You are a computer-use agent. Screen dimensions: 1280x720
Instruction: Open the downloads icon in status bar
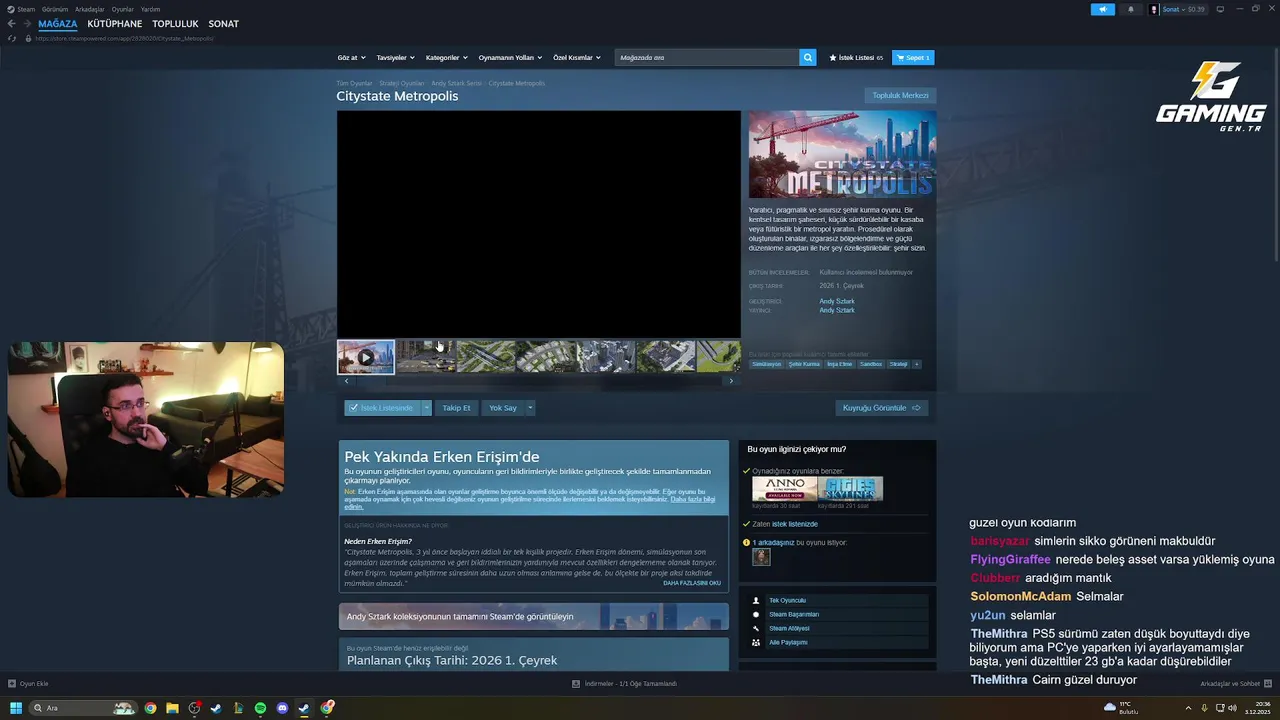(576, 684)
